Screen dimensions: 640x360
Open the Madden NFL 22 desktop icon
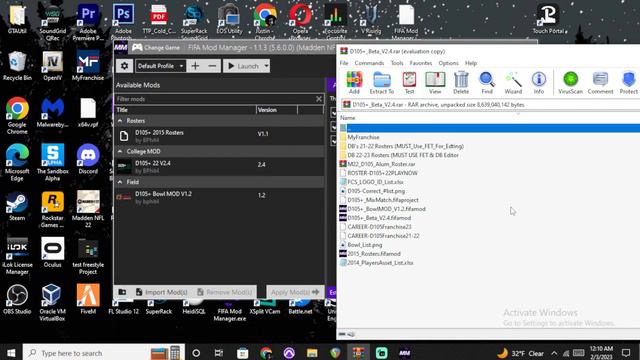[x=88, y=209]
